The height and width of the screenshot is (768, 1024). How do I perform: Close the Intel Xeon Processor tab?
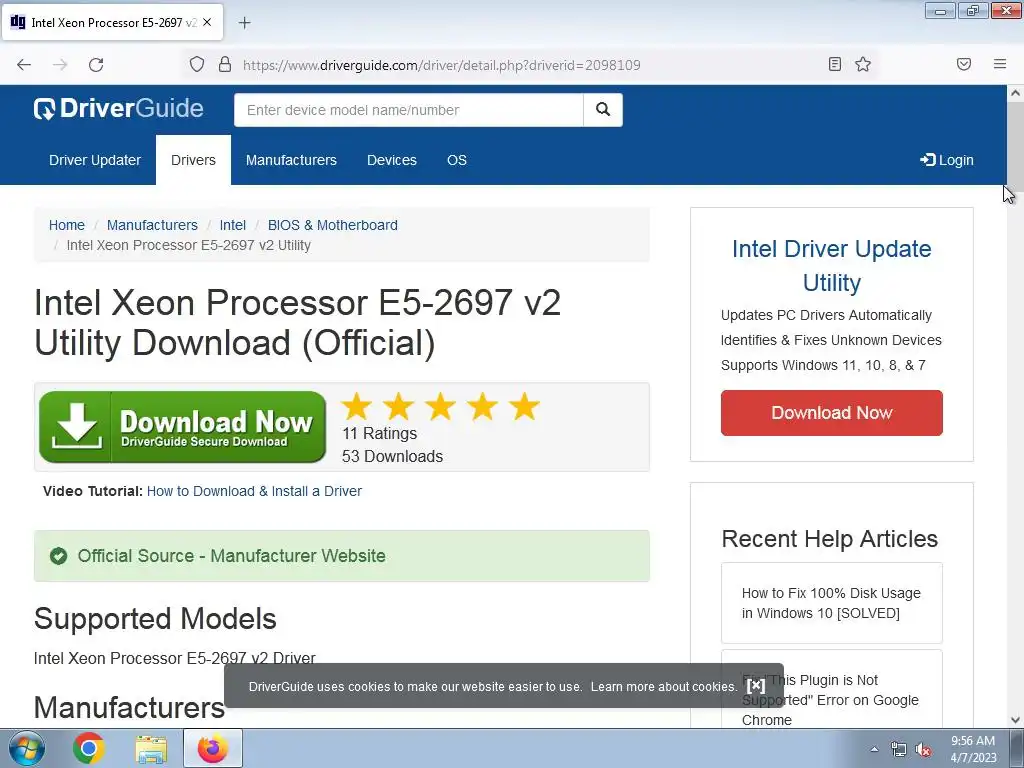click(x=207, y=22)
